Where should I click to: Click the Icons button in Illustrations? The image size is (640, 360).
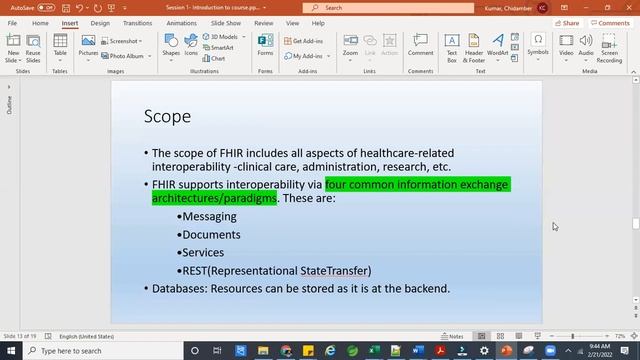[191, 45]
